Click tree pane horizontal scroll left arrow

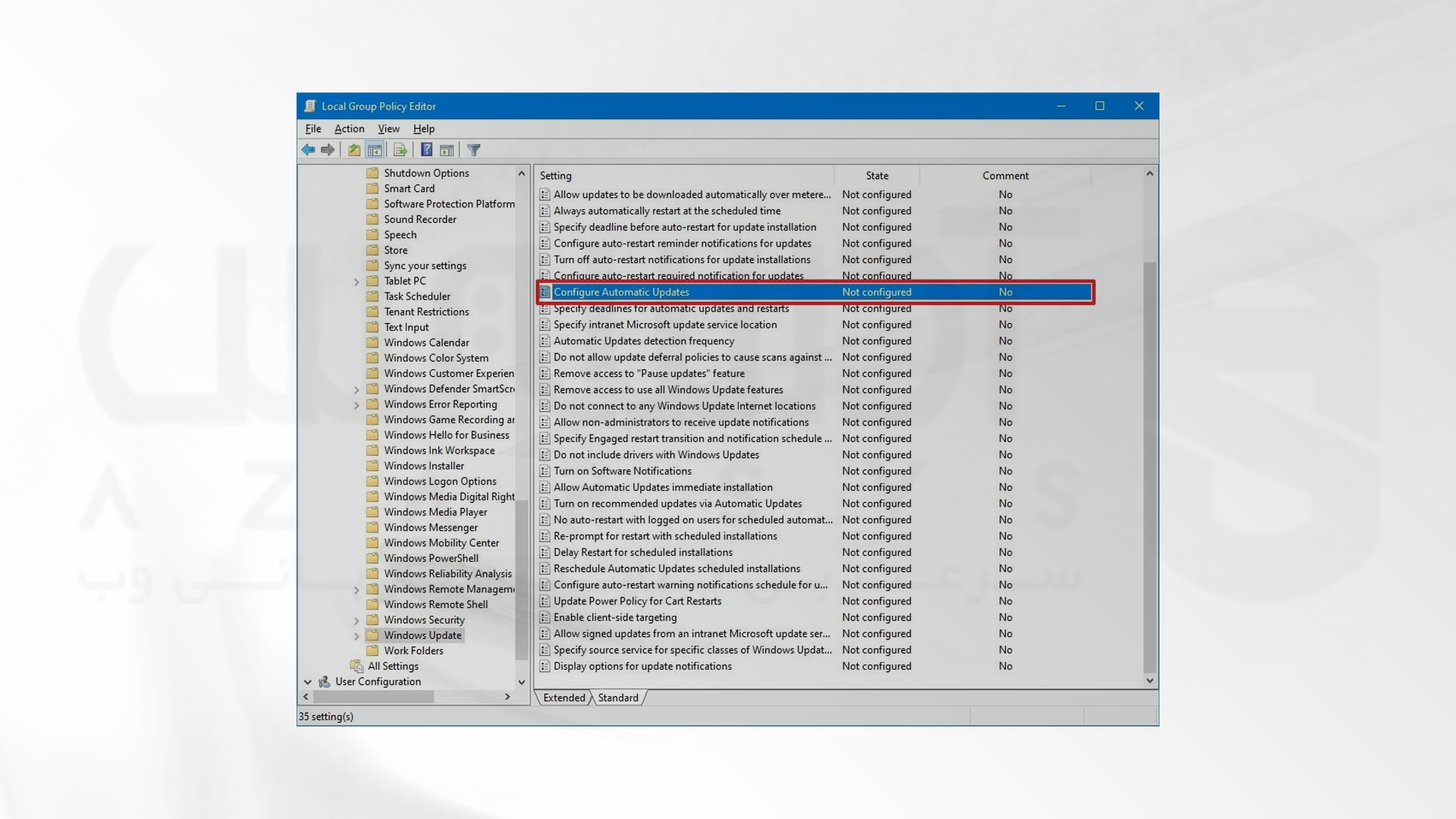pyautogui.click(x=306, y=697)
